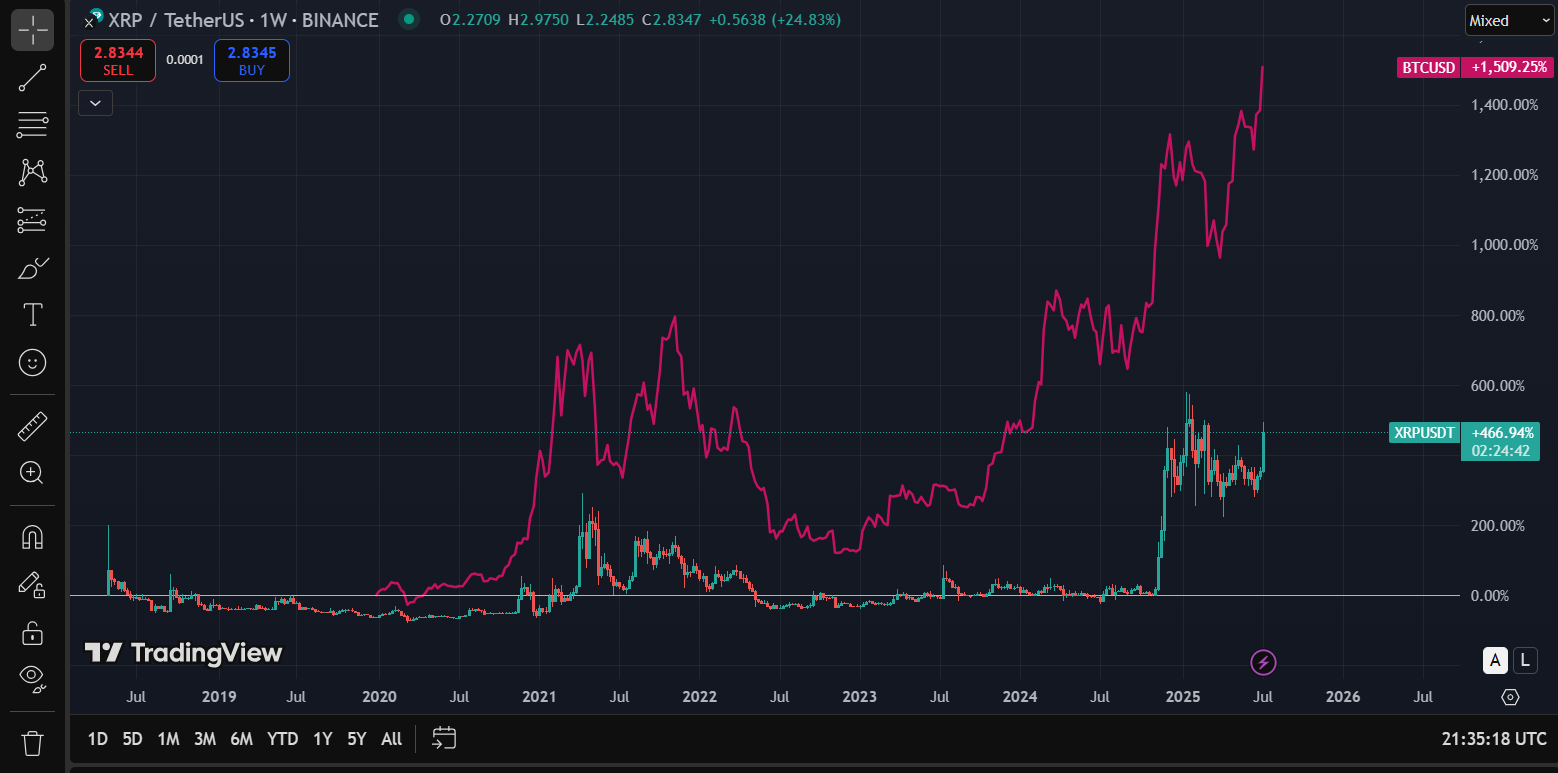Click the 21:35:18 UTC timezone clock
This screenshot has height=773, width=1558.
[1494, 739]
